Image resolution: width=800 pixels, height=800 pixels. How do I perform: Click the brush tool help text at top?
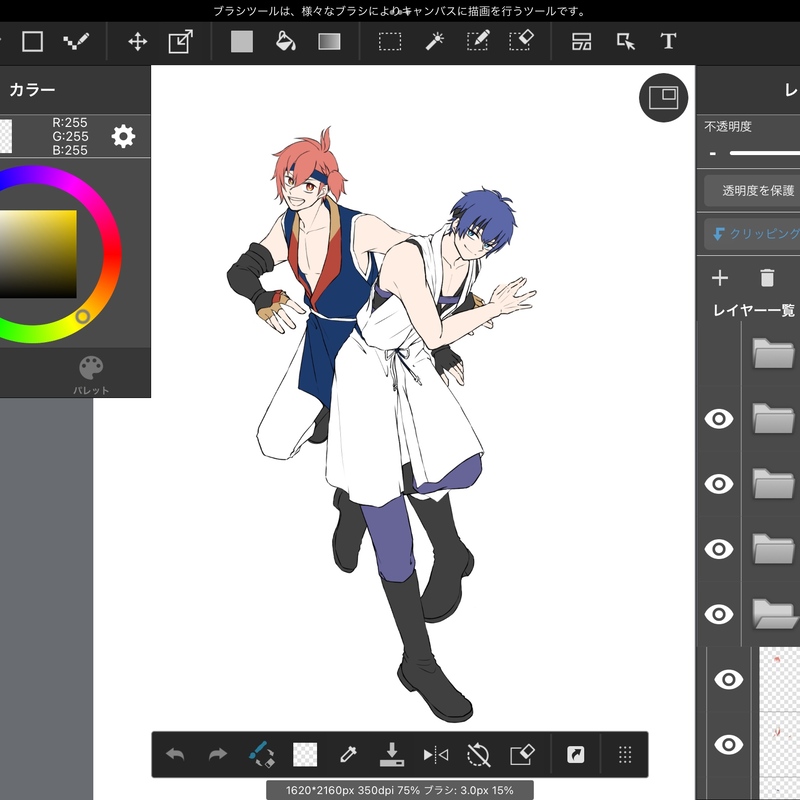399,11
